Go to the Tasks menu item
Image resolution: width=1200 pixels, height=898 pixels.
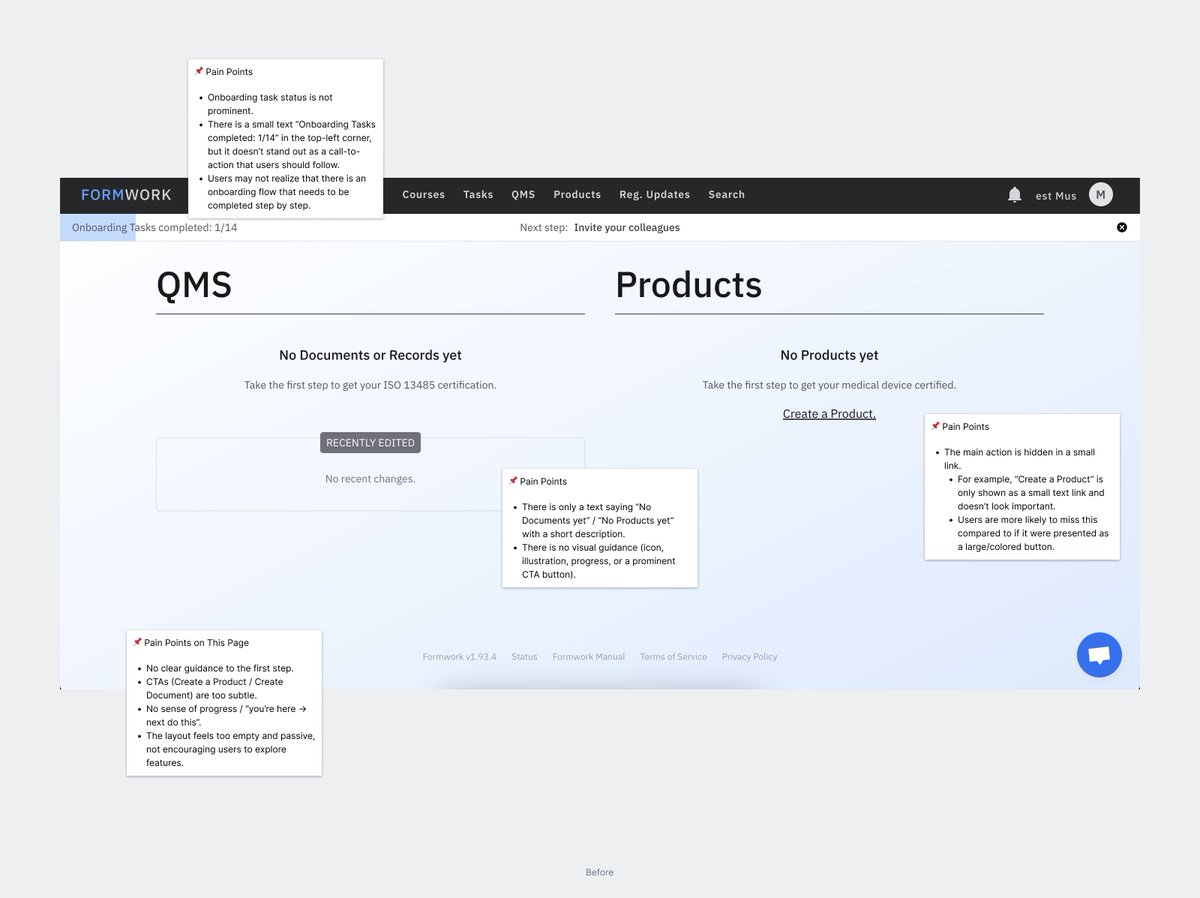point(478,195)
